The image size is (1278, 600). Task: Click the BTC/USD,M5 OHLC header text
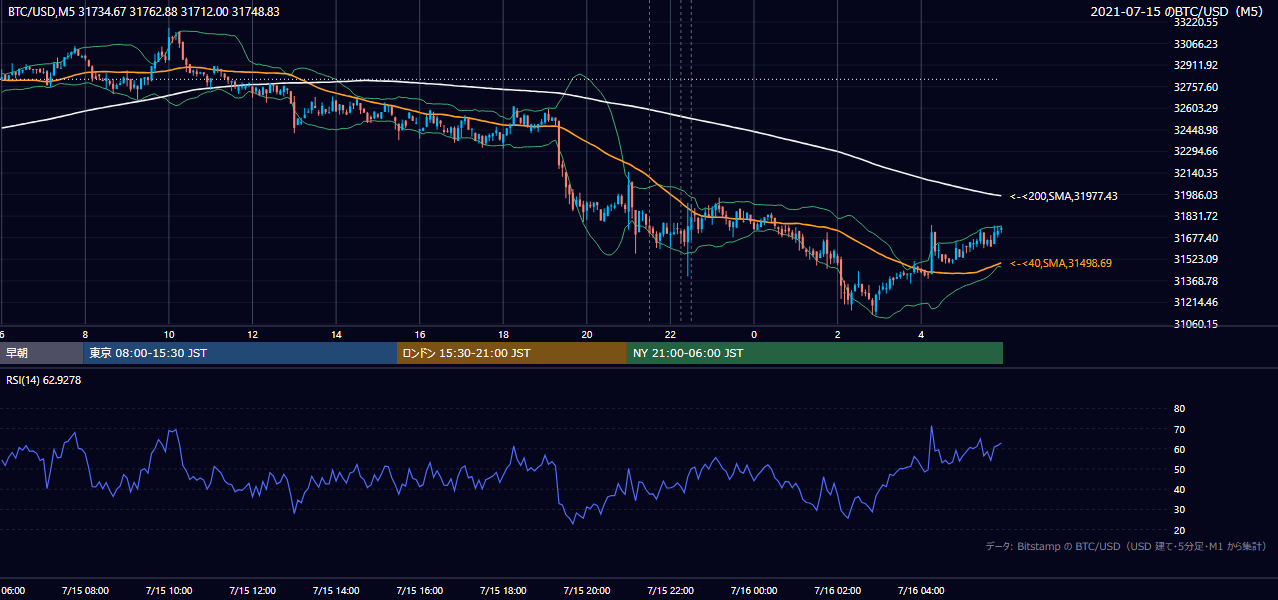(x=144, y=12)
